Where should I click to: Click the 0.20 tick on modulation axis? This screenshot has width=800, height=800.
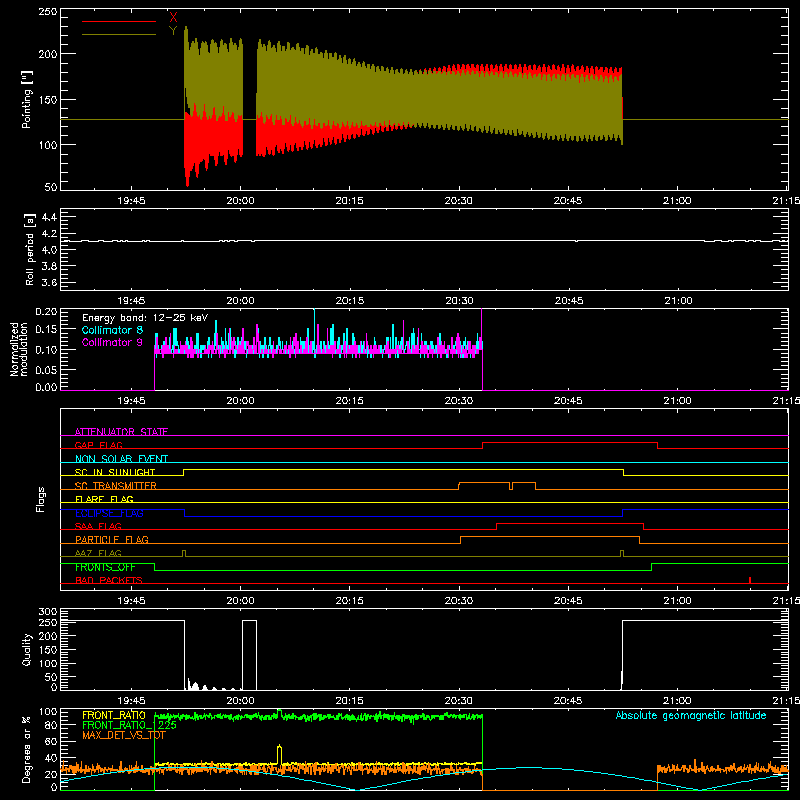(x=46, y=312)
